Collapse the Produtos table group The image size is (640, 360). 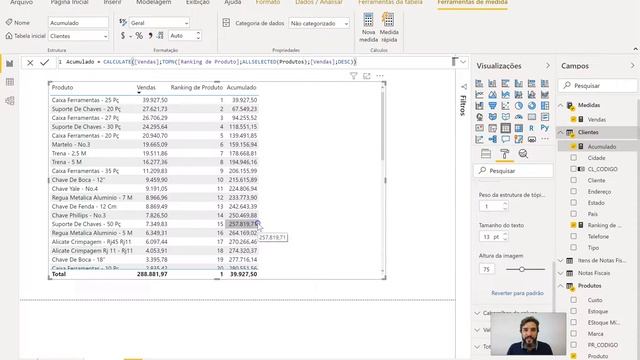(561, 286)
